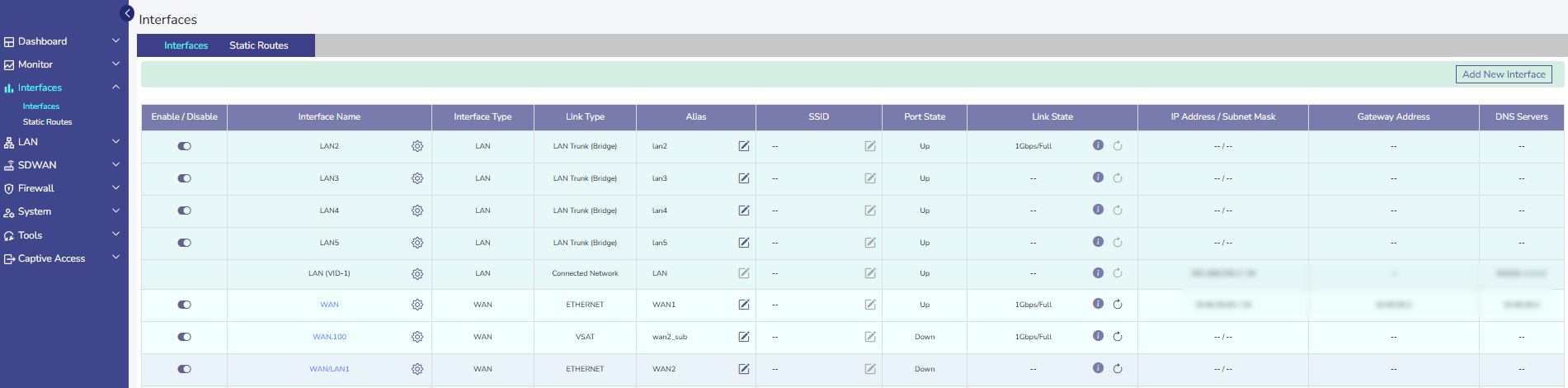Screen dimensions: 1568x388
Task: Click the Interface Name column header
Action: point(329,116)
